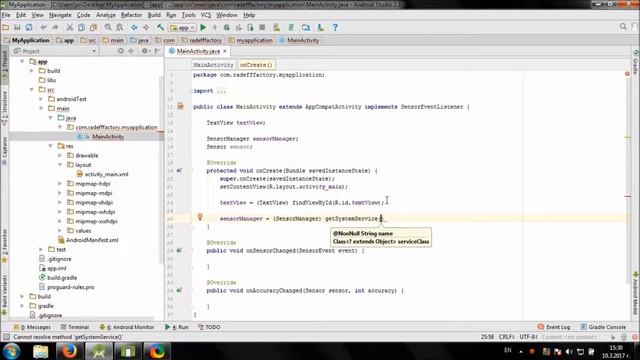Open the VCS menu

[x=206, y=15]
